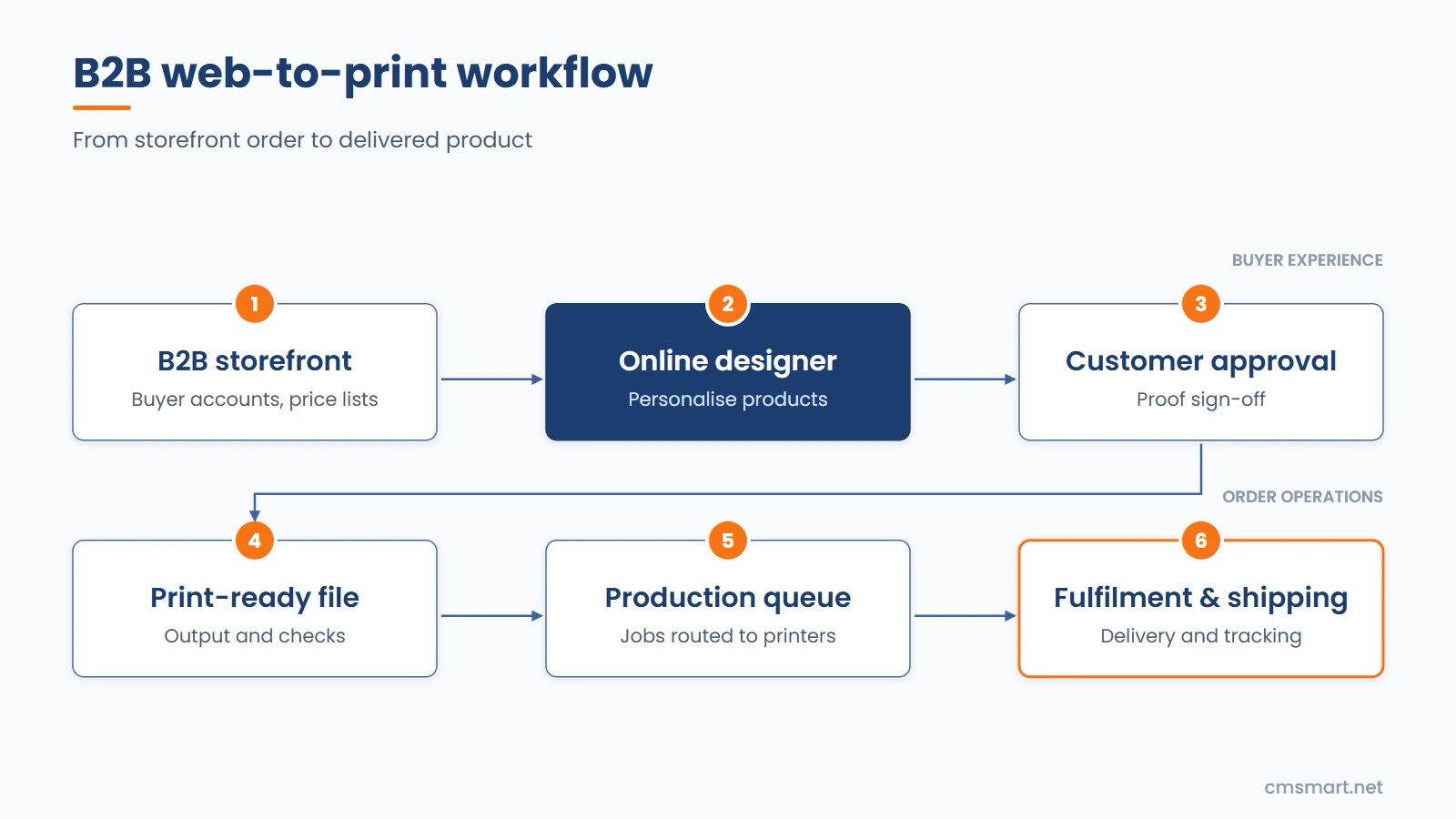1456x819 pixels.
Task: Select "From storefront order to delivered product" subtitle
Action: click(302, 140)
